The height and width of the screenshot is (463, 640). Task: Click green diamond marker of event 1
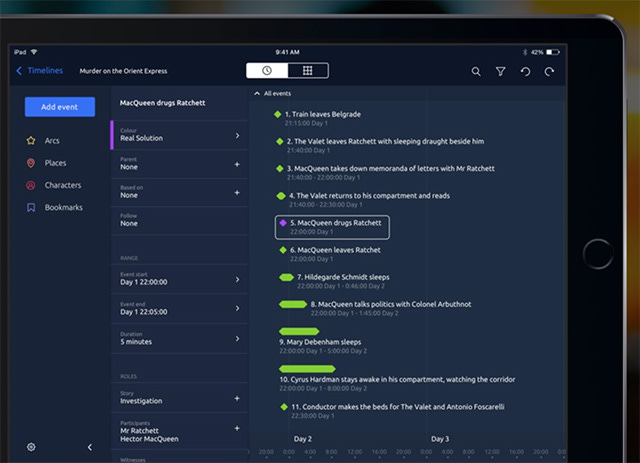[x=278, y=114]
